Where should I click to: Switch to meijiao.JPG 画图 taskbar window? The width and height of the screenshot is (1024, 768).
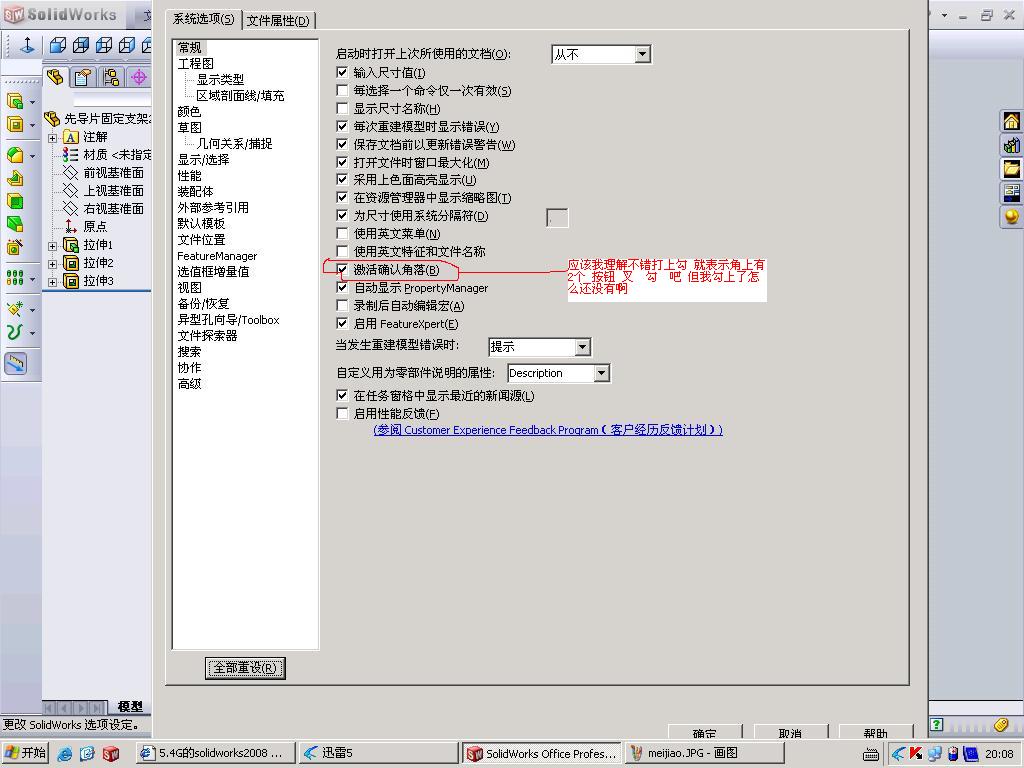[703, 753]
